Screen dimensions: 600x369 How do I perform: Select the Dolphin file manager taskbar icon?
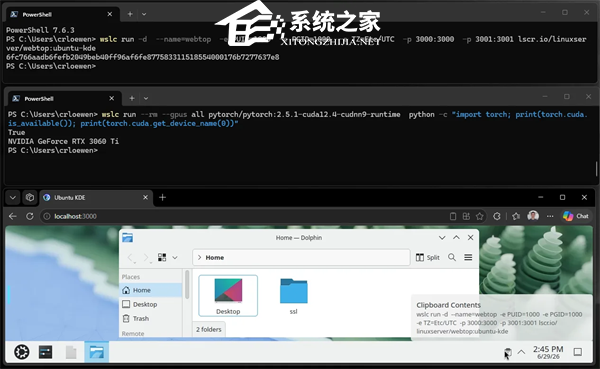(x=96, y=352)
